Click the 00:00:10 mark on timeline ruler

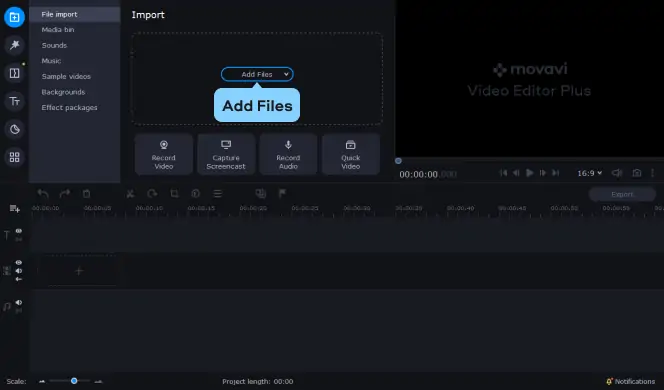tap(149, 208)
